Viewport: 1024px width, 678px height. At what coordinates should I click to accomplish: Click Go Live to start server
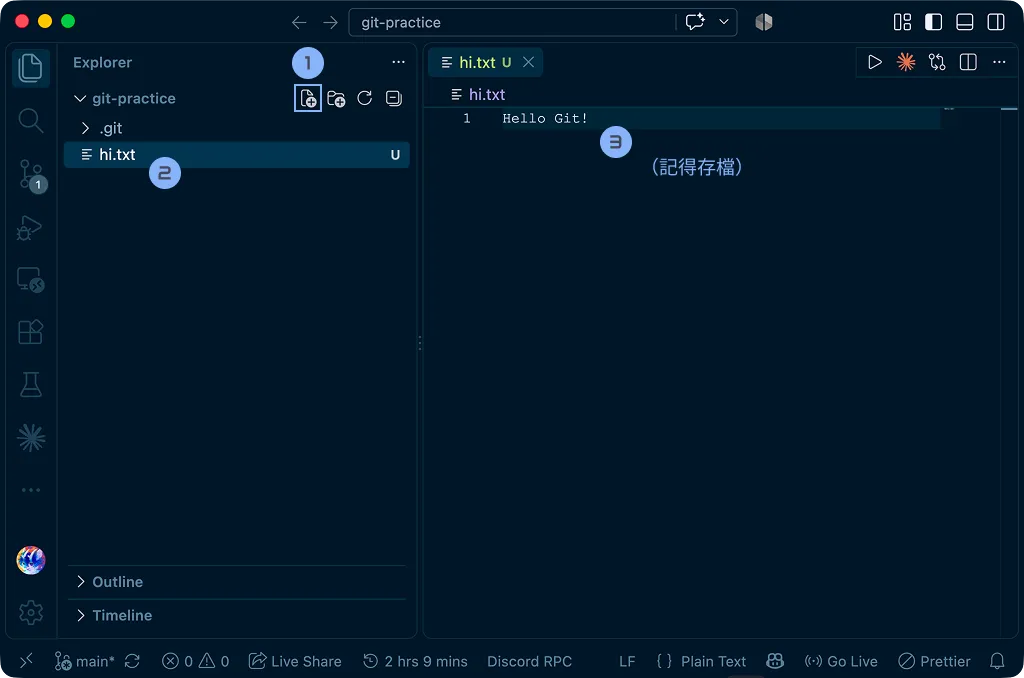click(841, 662)
